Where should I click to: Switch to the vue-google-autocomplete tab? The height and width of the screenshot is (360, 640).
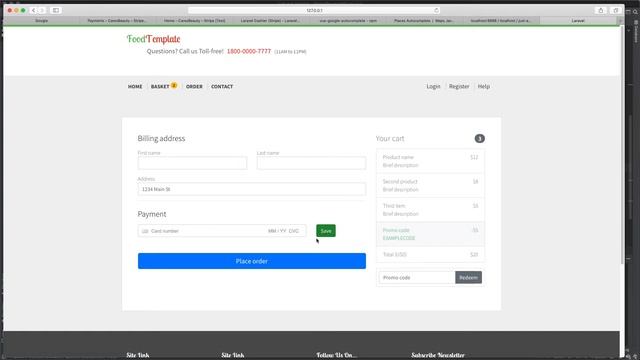tap(348, 20)
